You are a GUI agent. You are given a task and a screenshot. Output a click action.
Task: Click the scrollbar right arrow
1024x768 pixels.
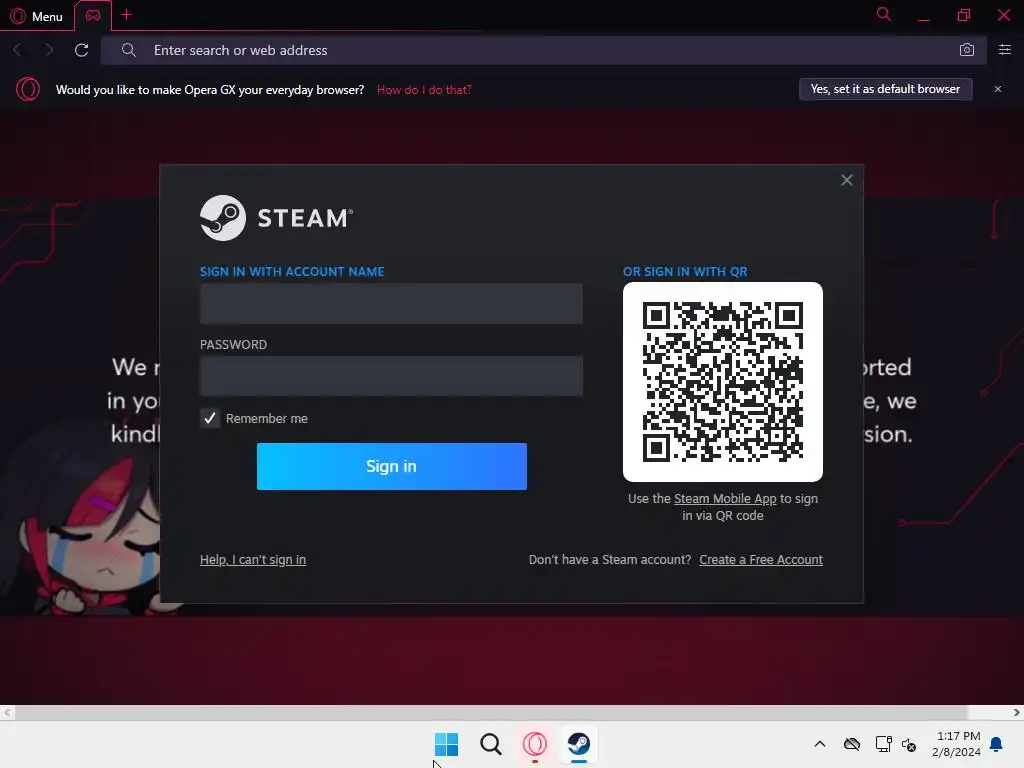click(1016, 712)
